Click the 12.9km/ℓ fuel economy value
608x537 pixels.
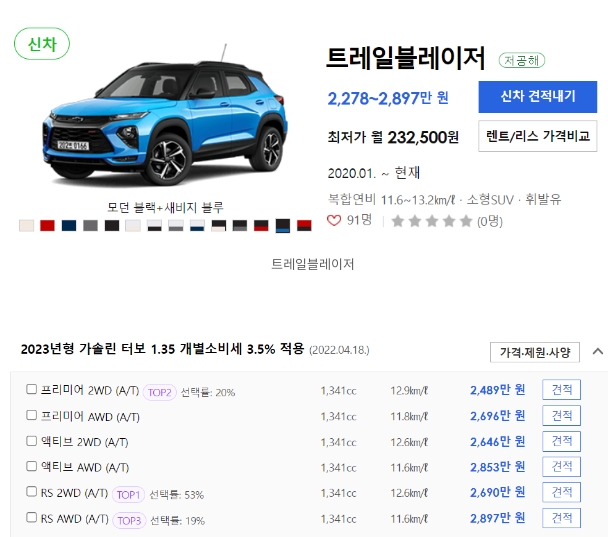coord(409,390)
